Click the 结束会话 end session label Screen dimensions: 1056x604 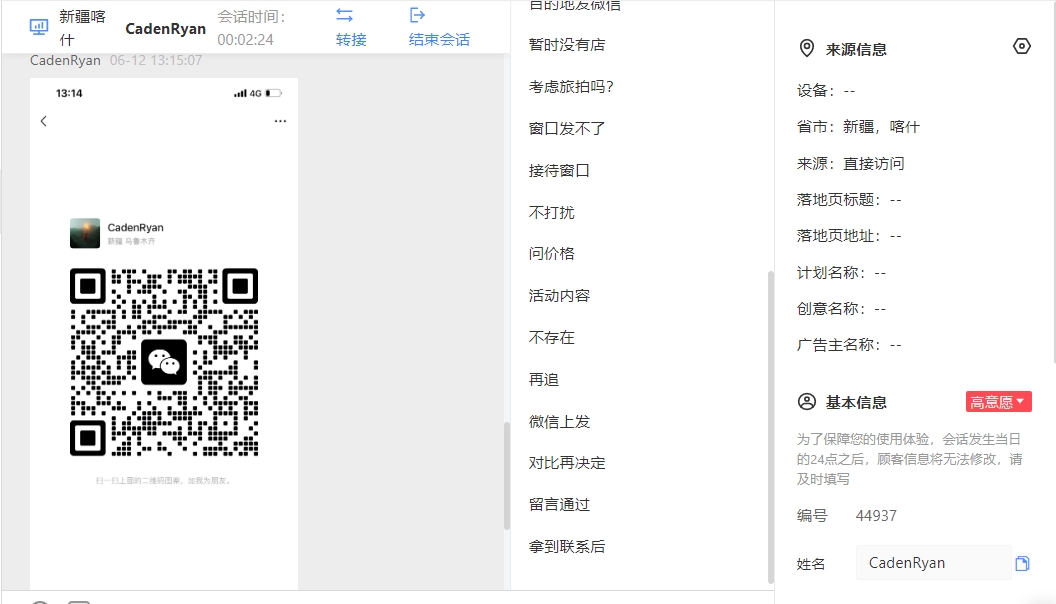pos(439,40)
